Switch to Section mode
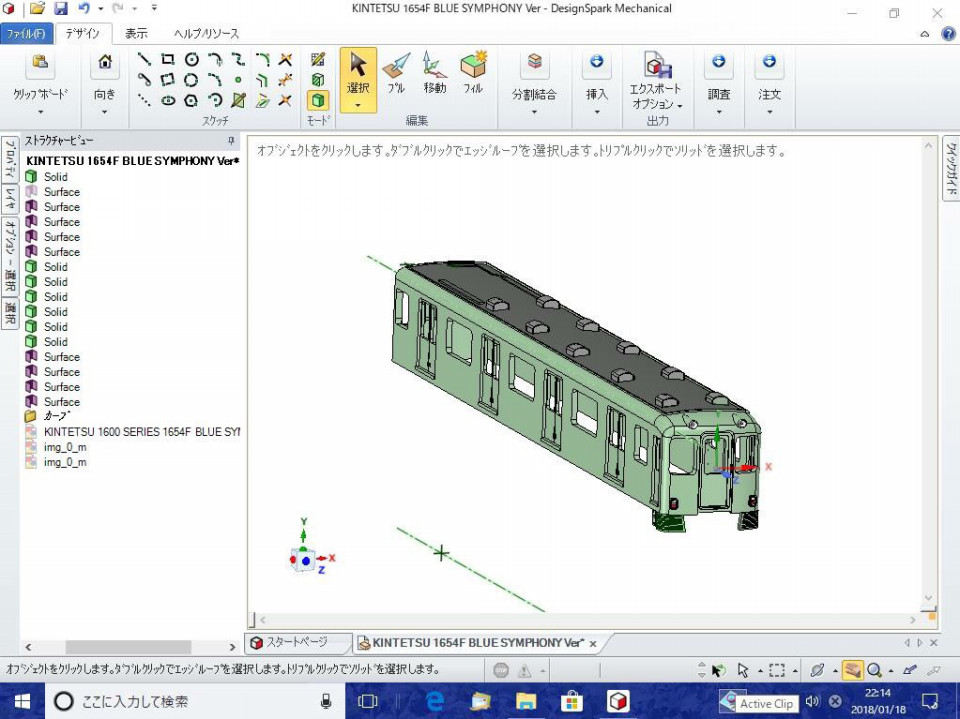960x719 pixels. 318,80
